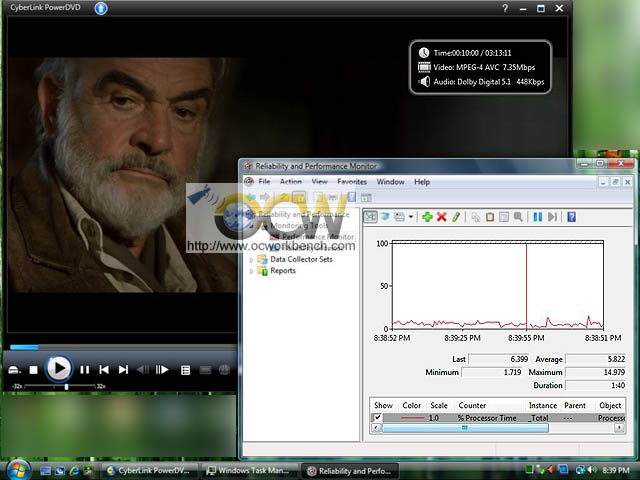Open the Favorites menu

pyautogui.click(x=352, y=182)
